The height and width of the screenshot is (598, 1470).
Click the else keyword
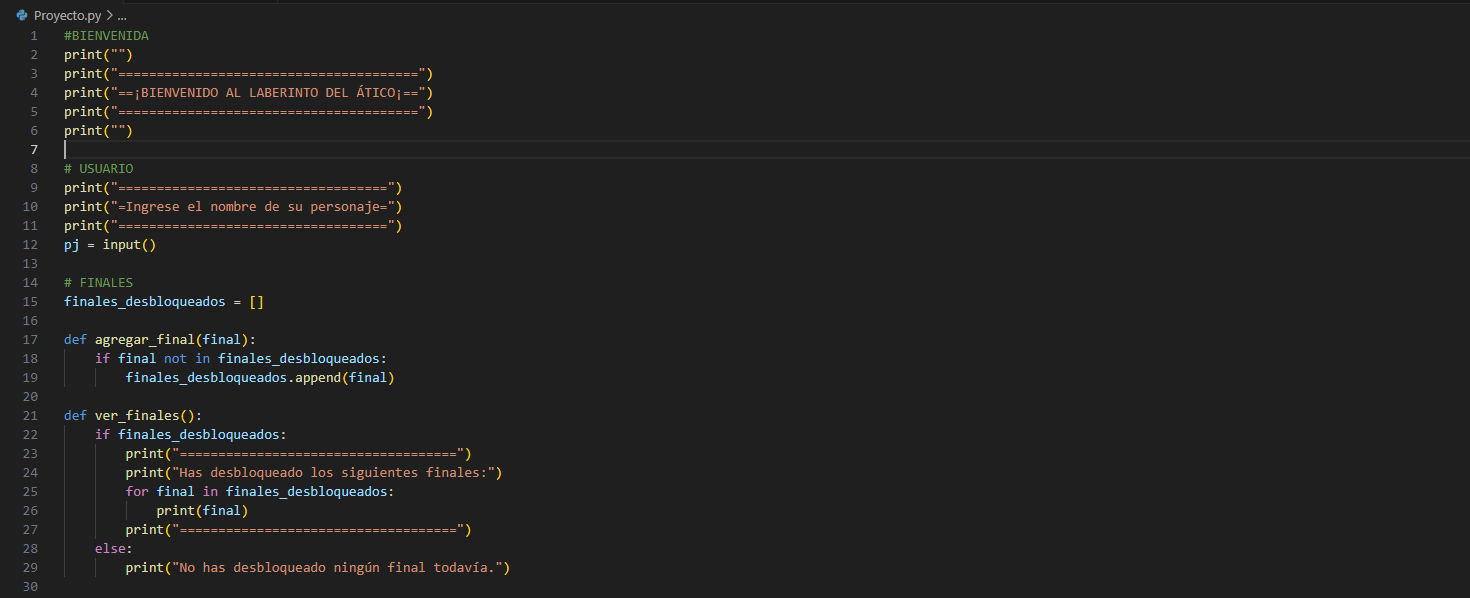point(113,548)
